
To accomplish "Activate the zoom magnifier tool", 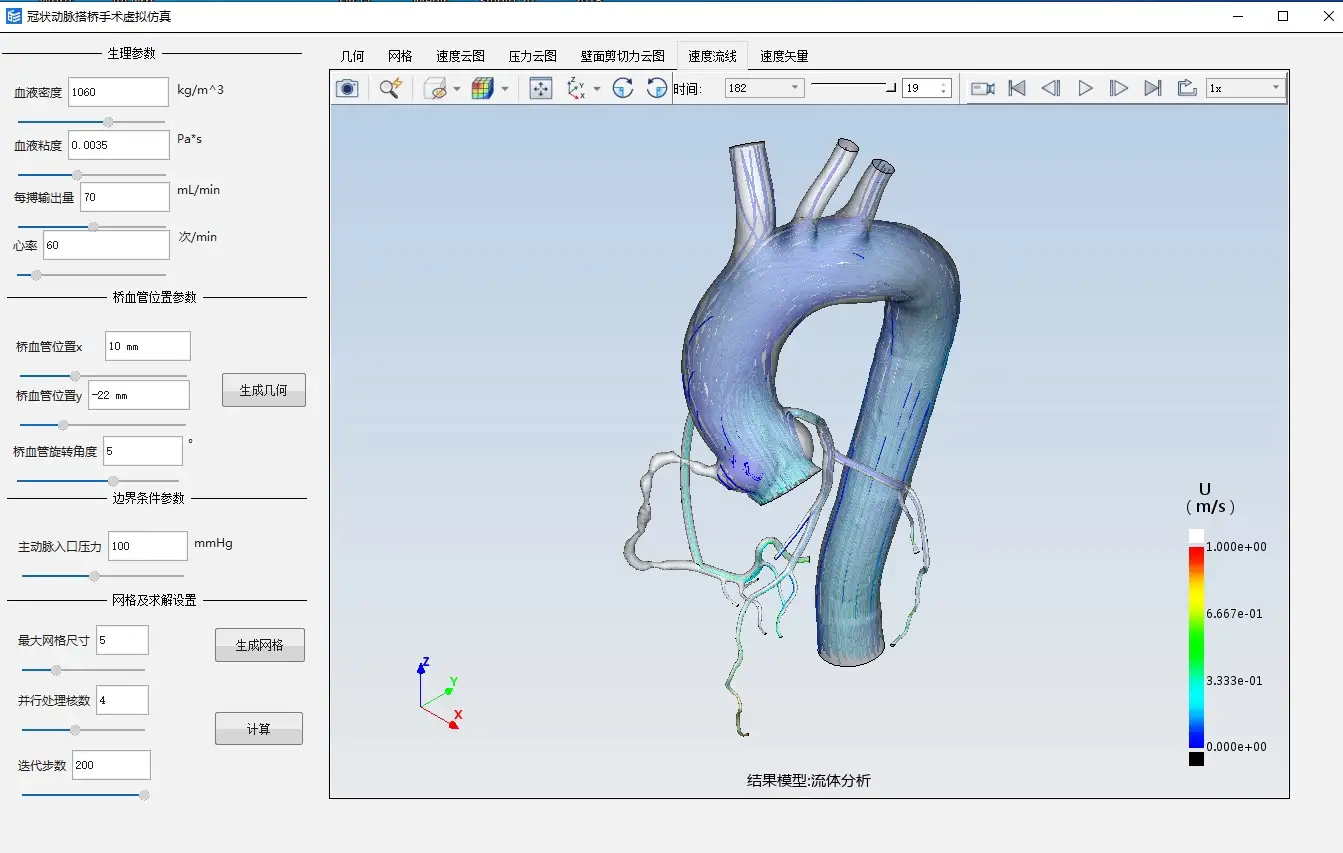I will pos(390,89).
